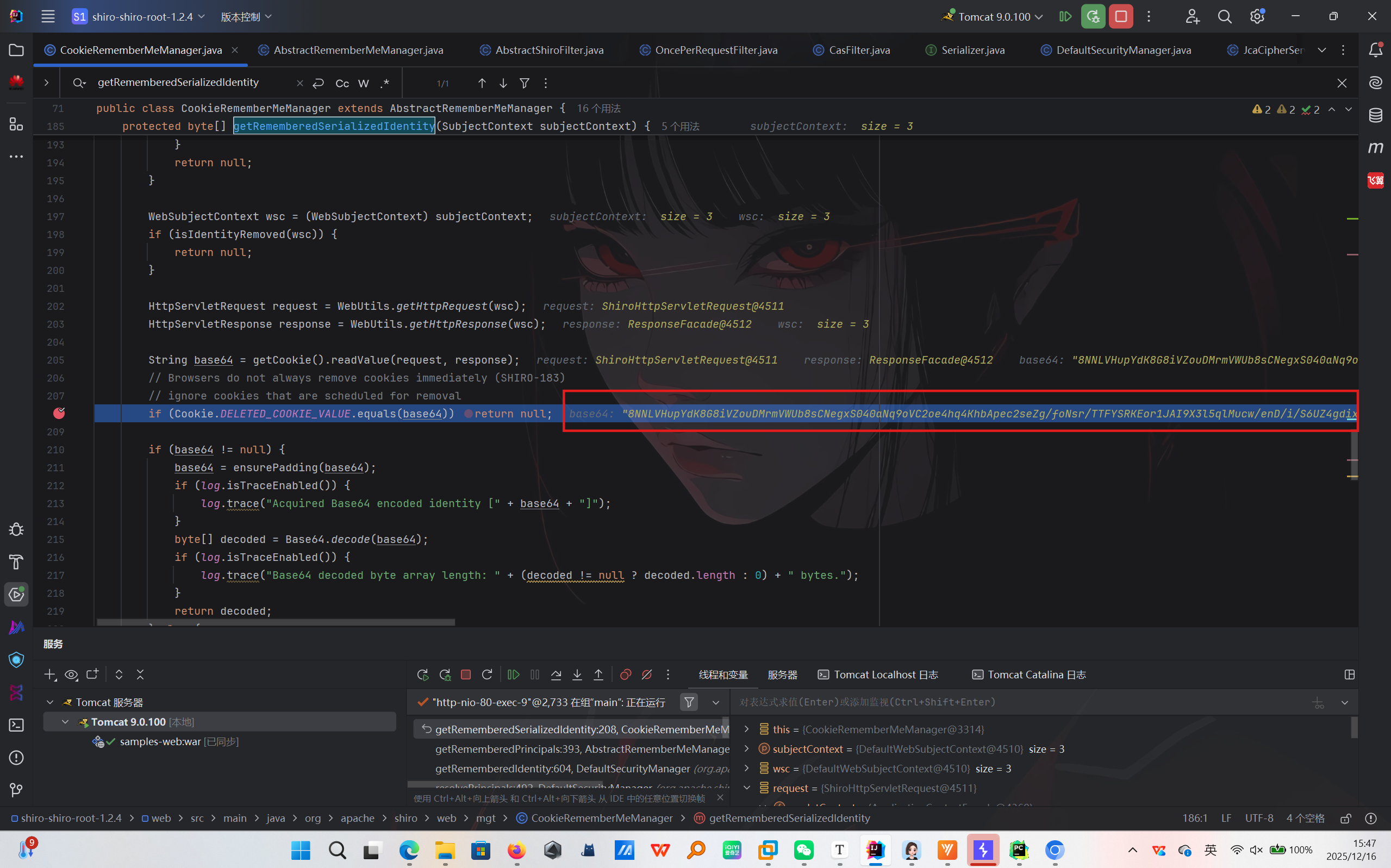The height and width of the screenshot is (868, 1391).
Task: Remove breakpoint on line 208
Action: click(x=59, y=413)
